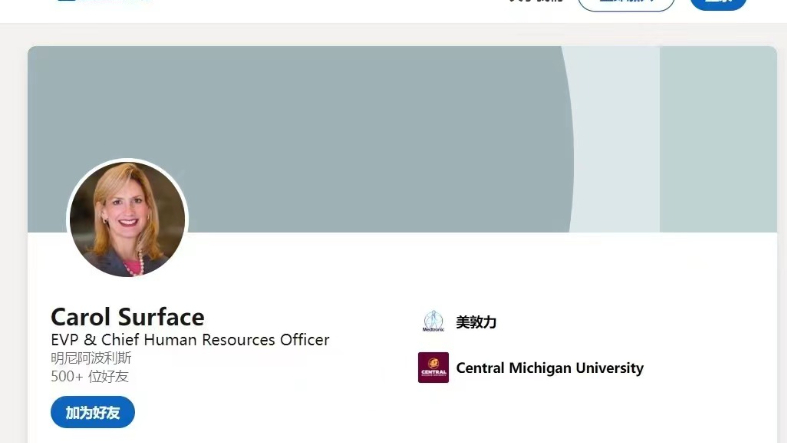Click the white ring border around the profile photo
This screenshot has height=443, width=787.
coord(127,161)
